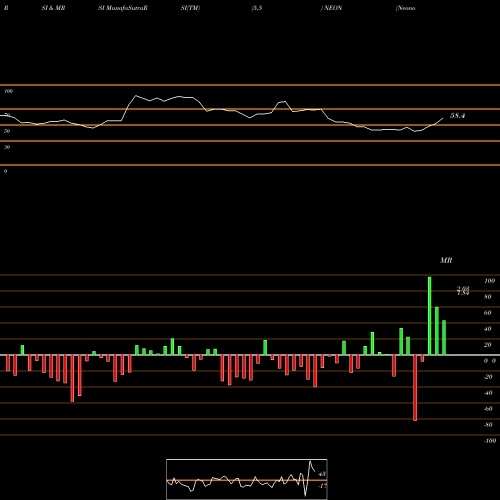Click the RSI value label 58.4
500x500 pixels.
tap(457, 116)
